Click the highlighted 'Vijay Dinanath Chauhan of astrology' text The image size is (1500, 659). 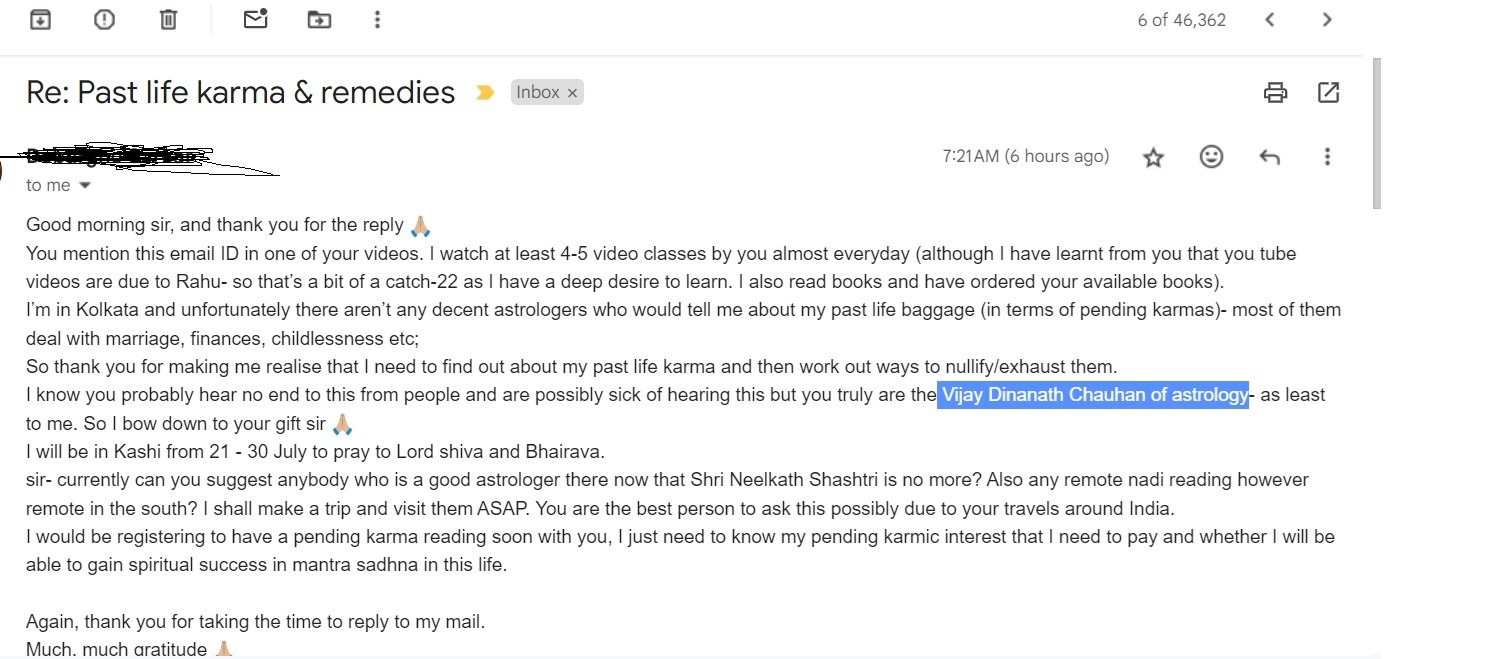(1094, 395)
